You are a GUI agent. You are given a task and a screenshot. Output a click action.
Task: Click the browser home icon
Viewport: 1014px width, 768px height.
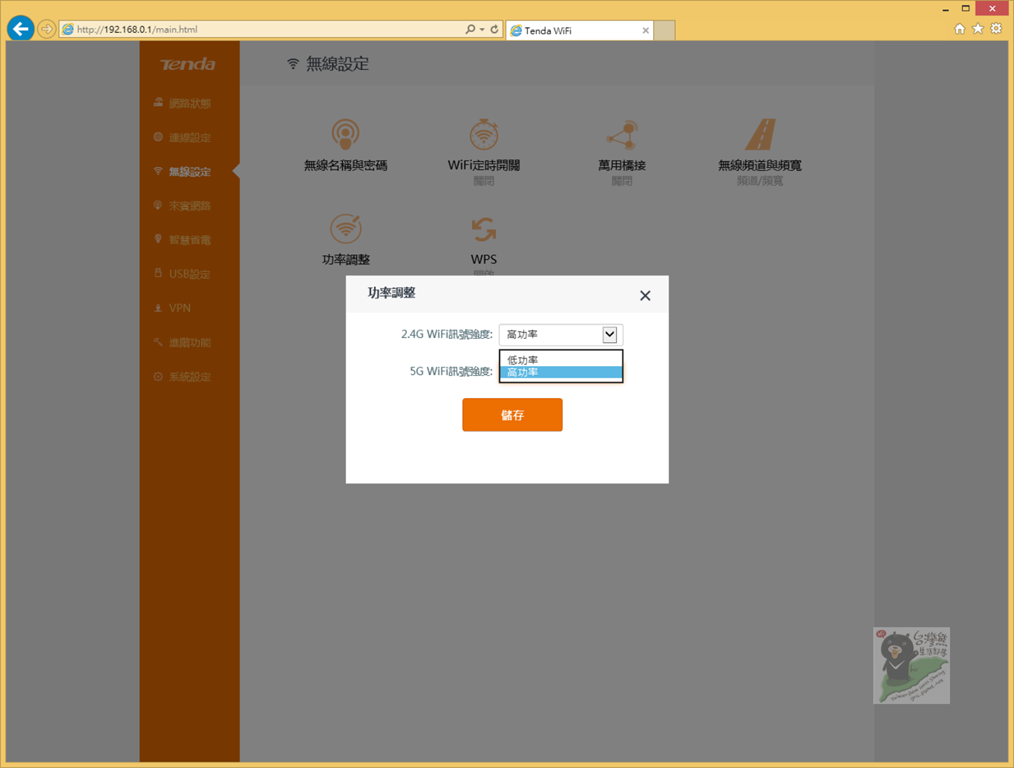click(960, 28)
